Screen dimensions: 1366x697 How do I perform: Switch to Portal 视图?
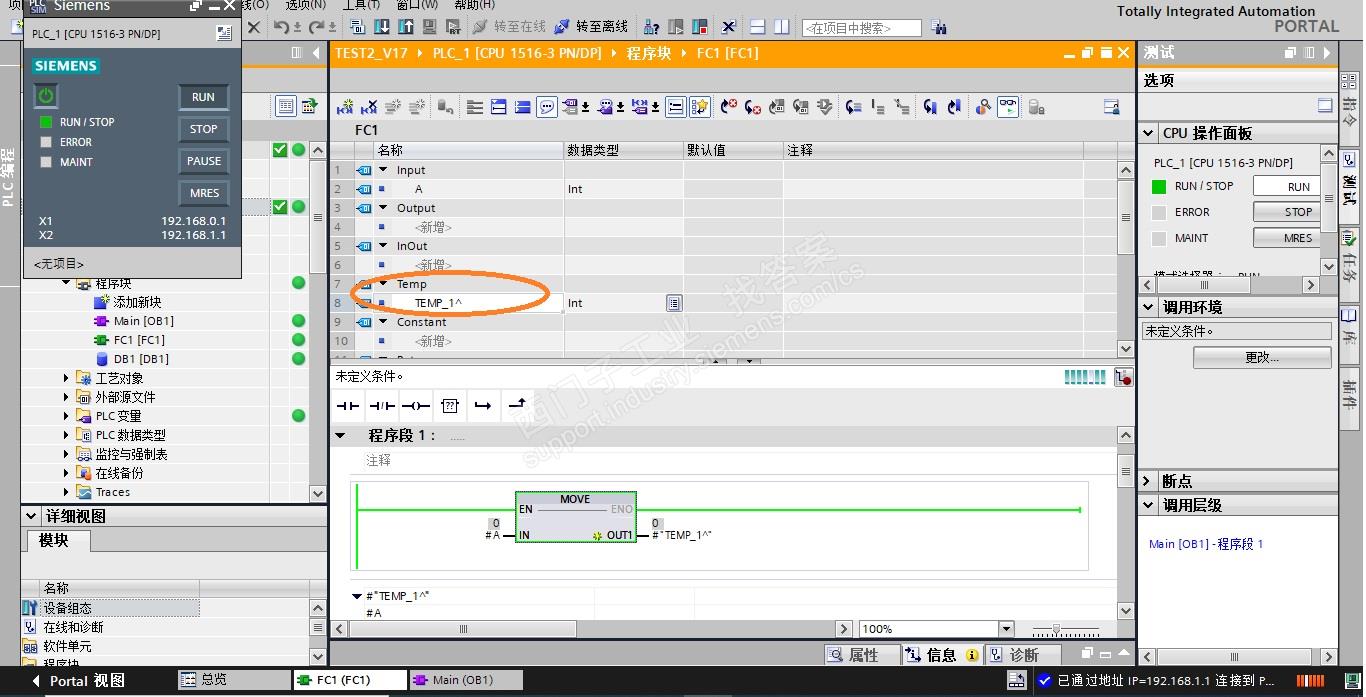pos(80,680)
